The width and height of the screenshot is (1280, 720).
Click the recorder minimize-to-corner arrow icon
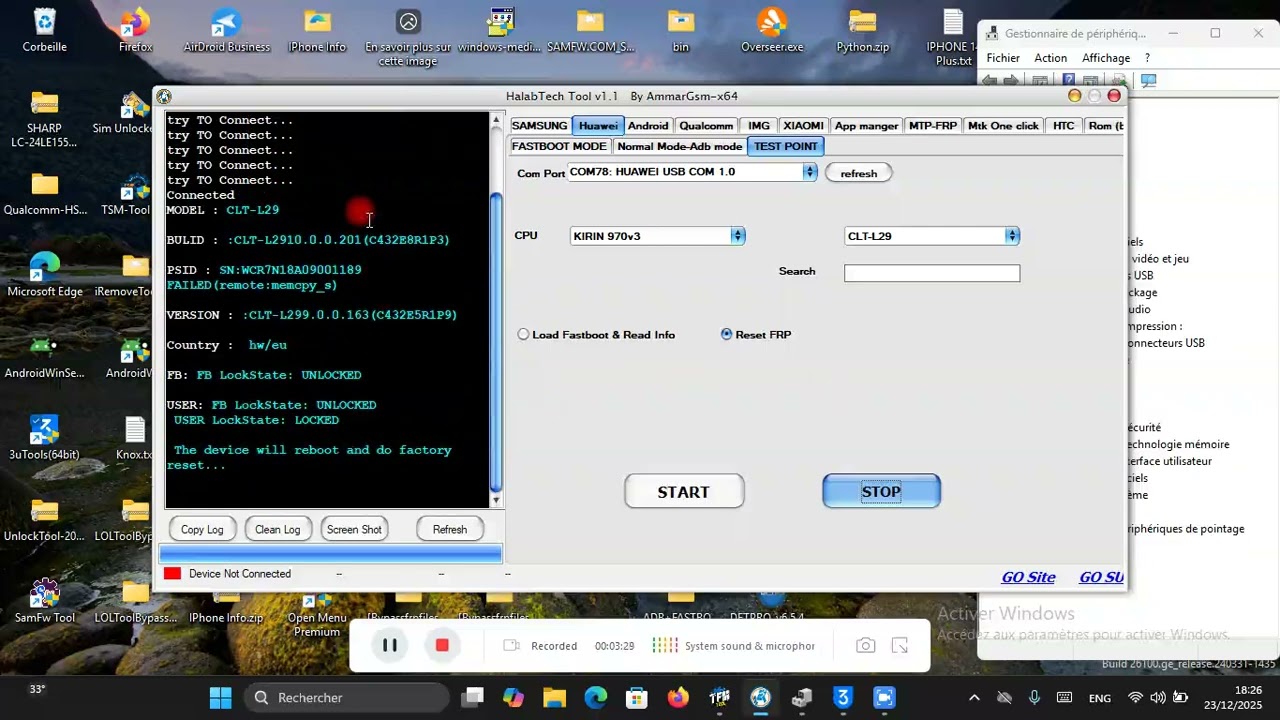[900, 646]
